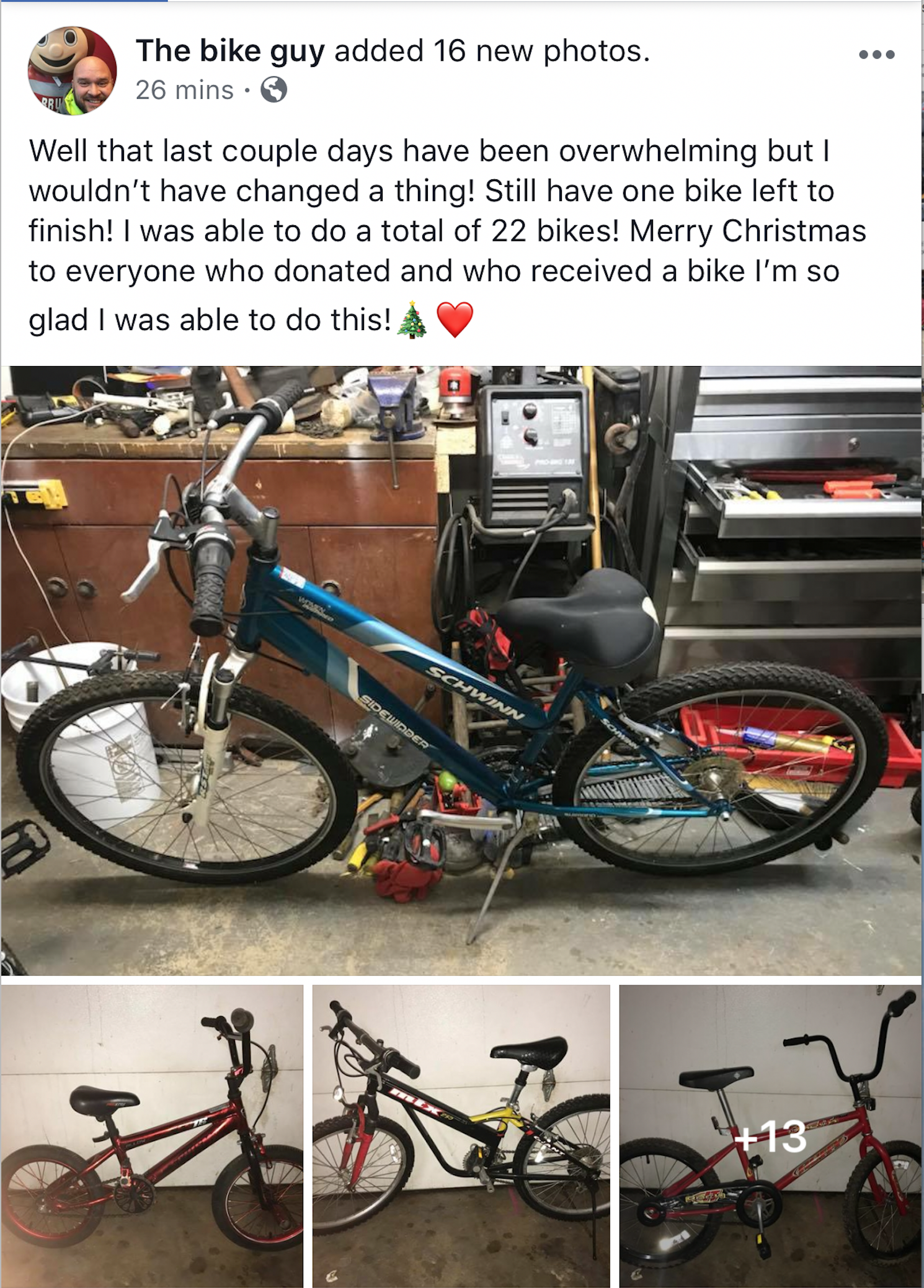Tap the red heart emoji in post
The width and height of the screenshot is (924, 1288).
(455, 320)
